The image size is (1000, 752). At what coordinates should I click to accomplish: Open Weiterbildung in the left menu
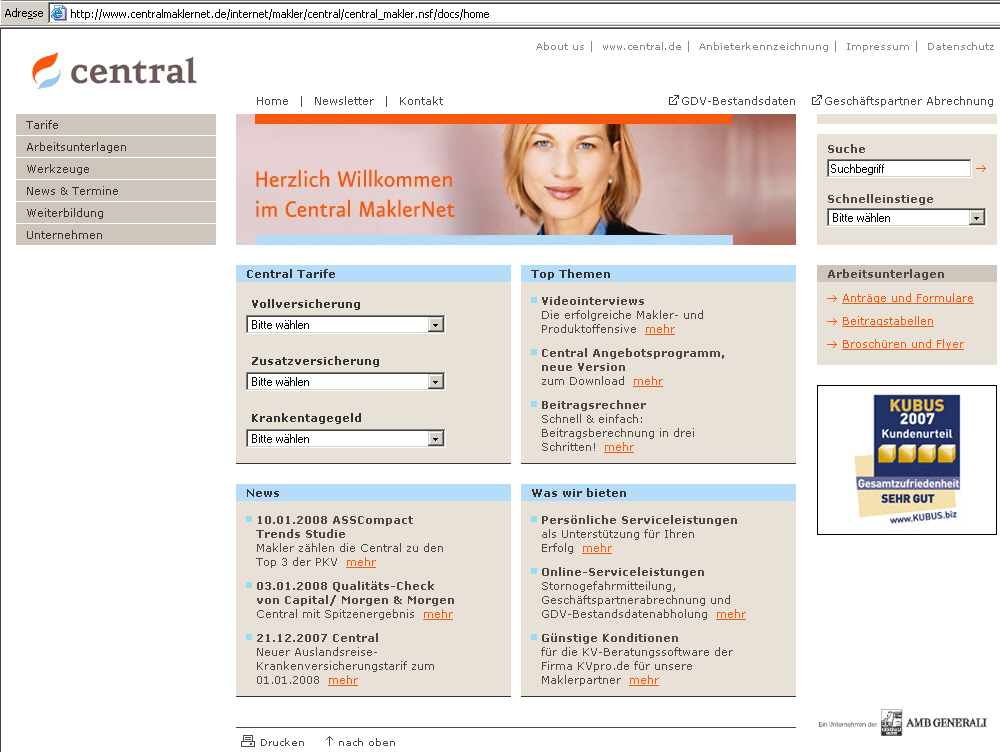(x=116, y=213)
